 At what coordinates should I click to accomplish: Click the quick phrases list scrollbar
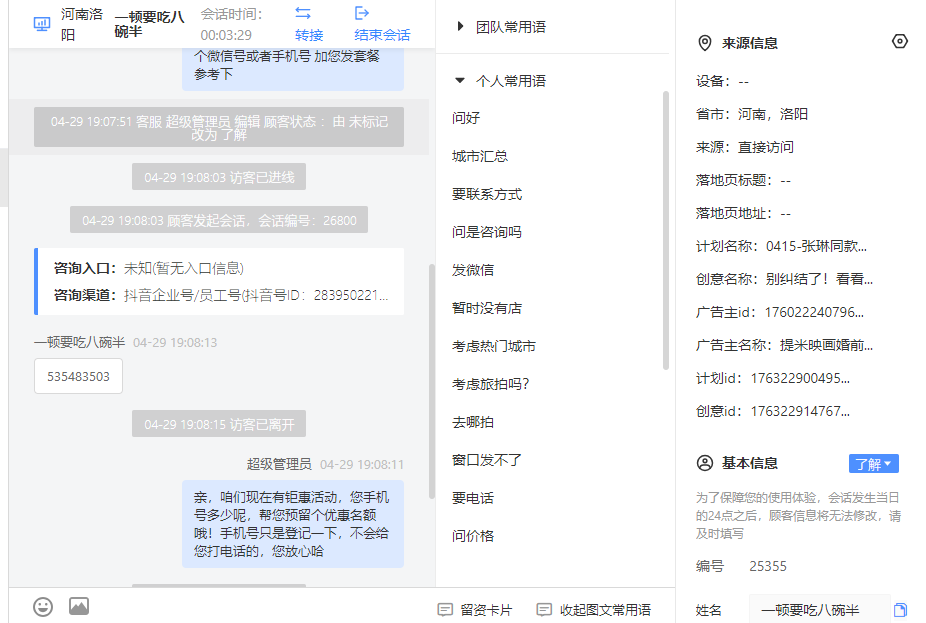(x=666, y=230)
